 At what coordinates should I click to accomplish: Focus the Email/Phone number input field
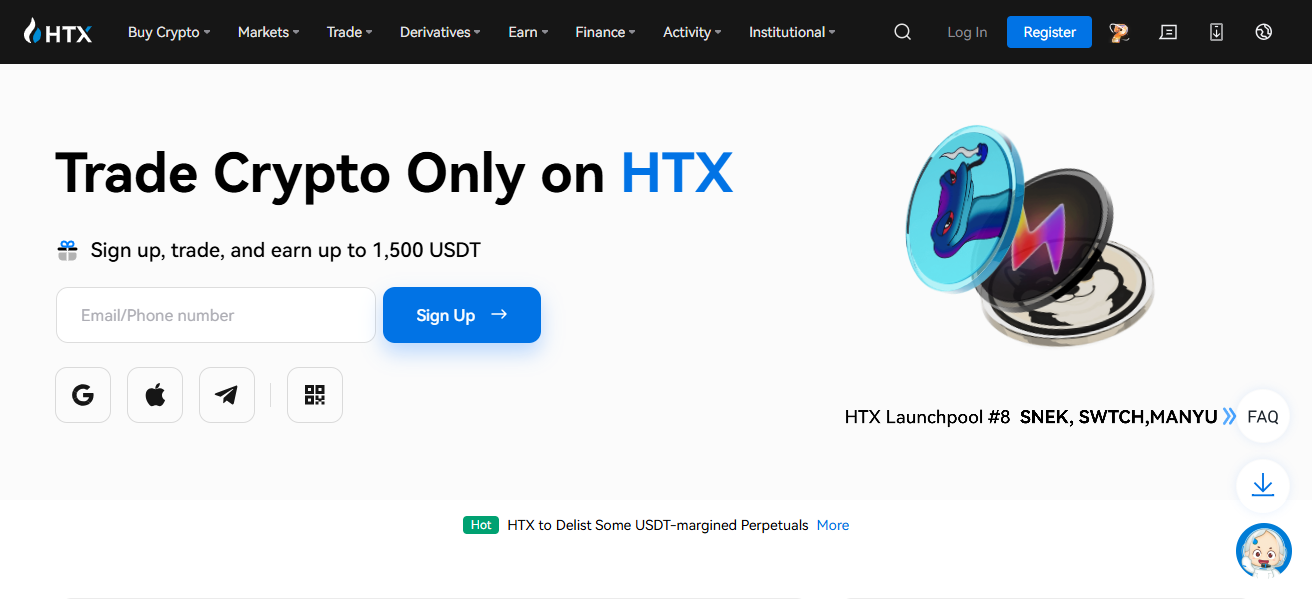216,315
